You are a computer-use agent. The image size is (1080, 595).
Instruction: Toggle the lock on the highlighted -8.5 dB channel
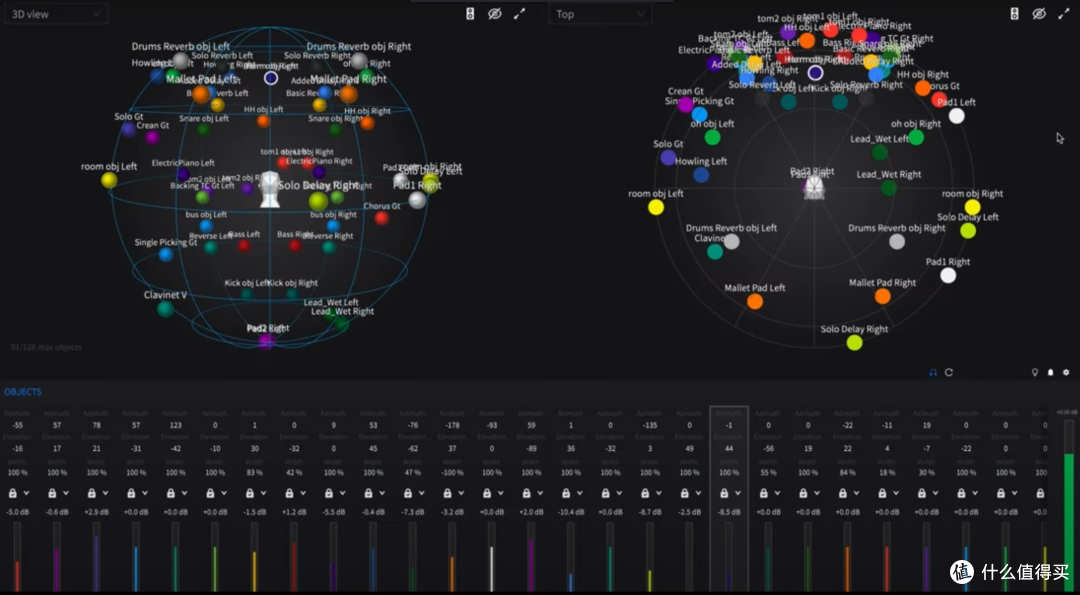pyautogui.click(x=724, y=493)
